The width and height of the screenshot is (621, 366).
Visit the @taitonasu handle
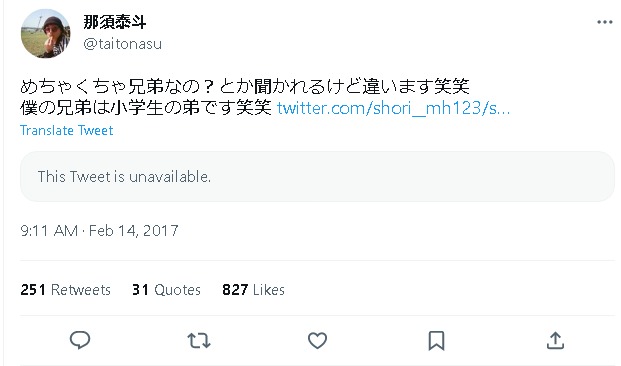[123, 44]
